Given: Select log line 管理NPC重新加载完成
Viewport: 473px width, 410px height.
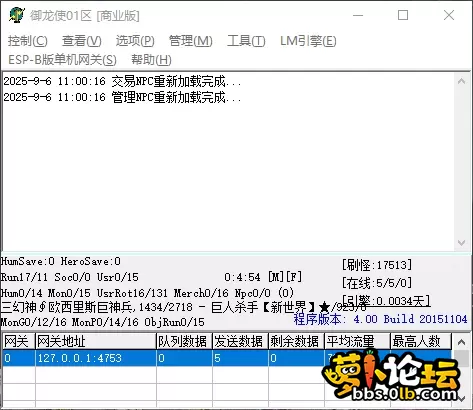Looking at the screenshot, I should coord(122,97).
